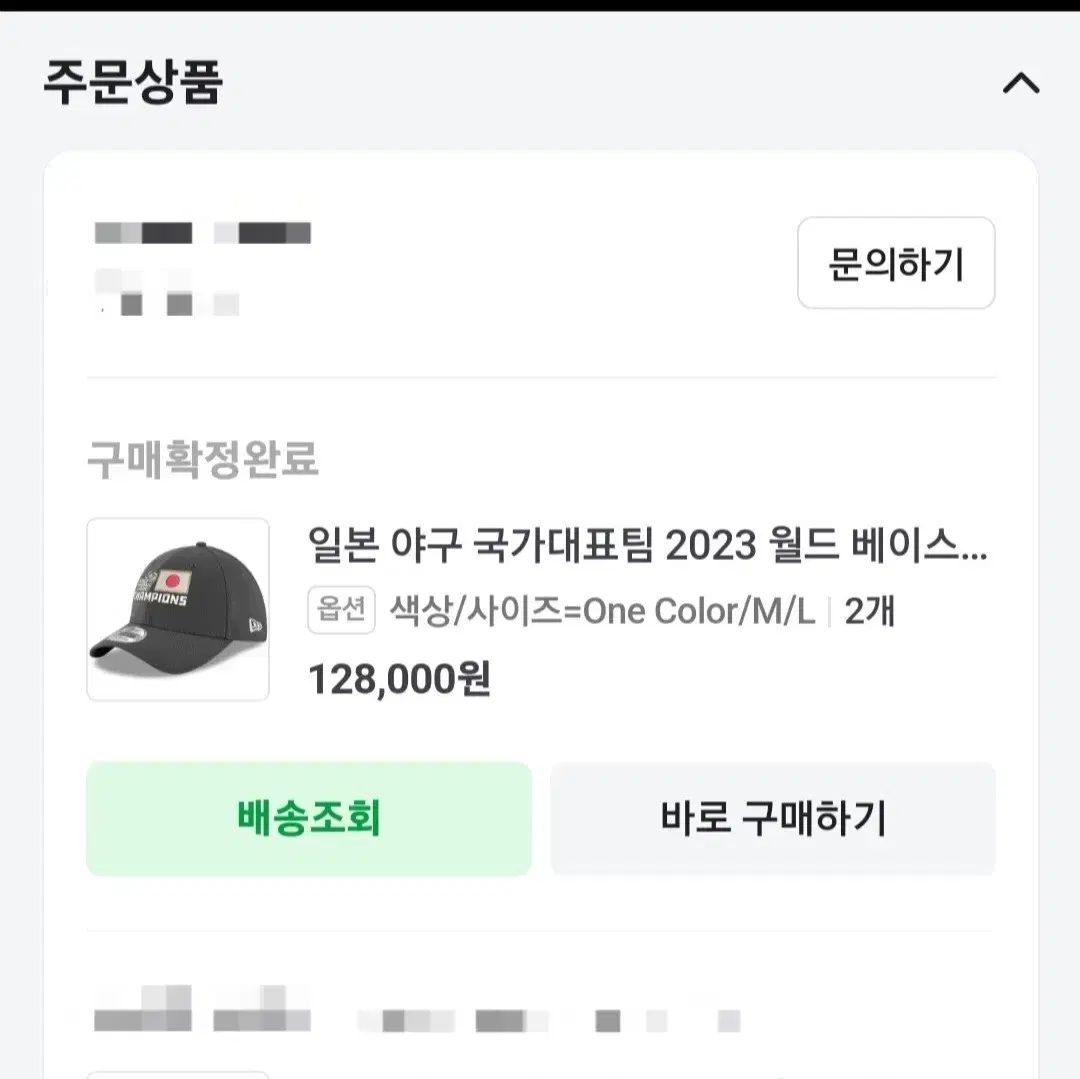Viewport: 1080px width, 1079px height.
Task: Click the 문의하기 inquiry button
Action: click(896, 263)
